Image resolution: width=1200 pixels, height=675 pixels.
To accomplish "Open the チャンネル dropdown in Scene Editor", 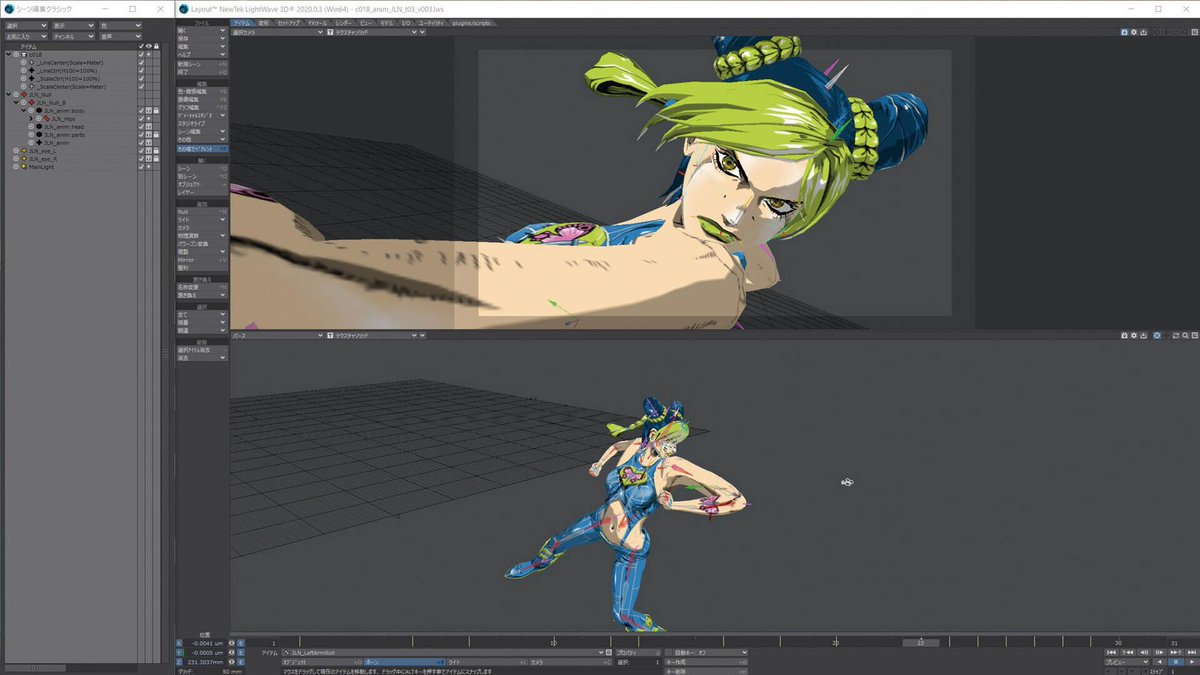I will point(73,37).
